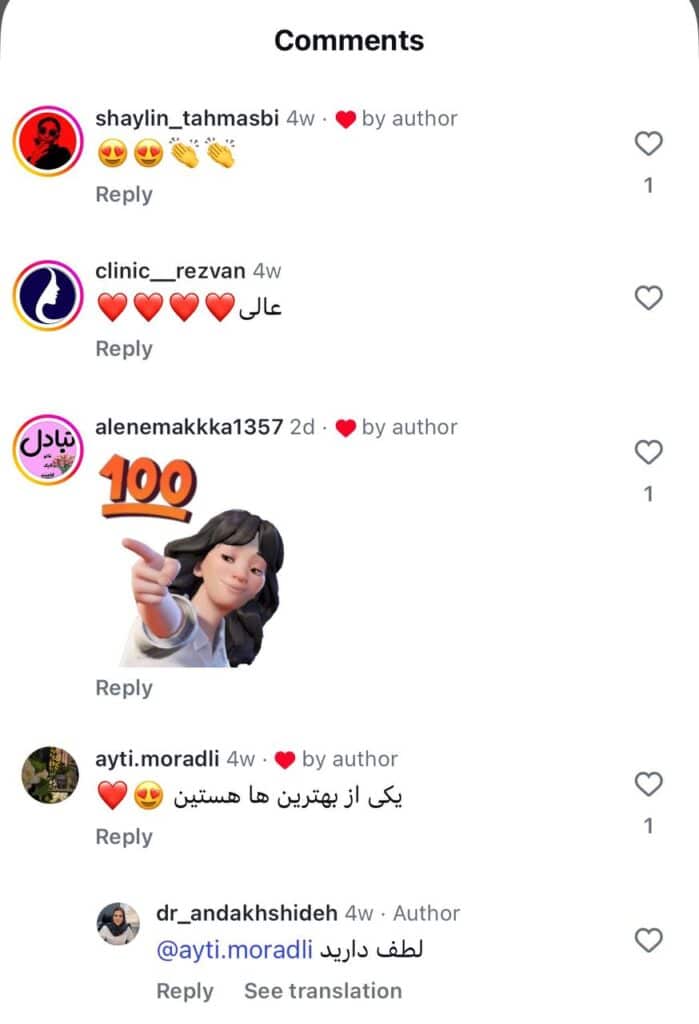Open the dr_andakhshideh username

click(246, 913)
